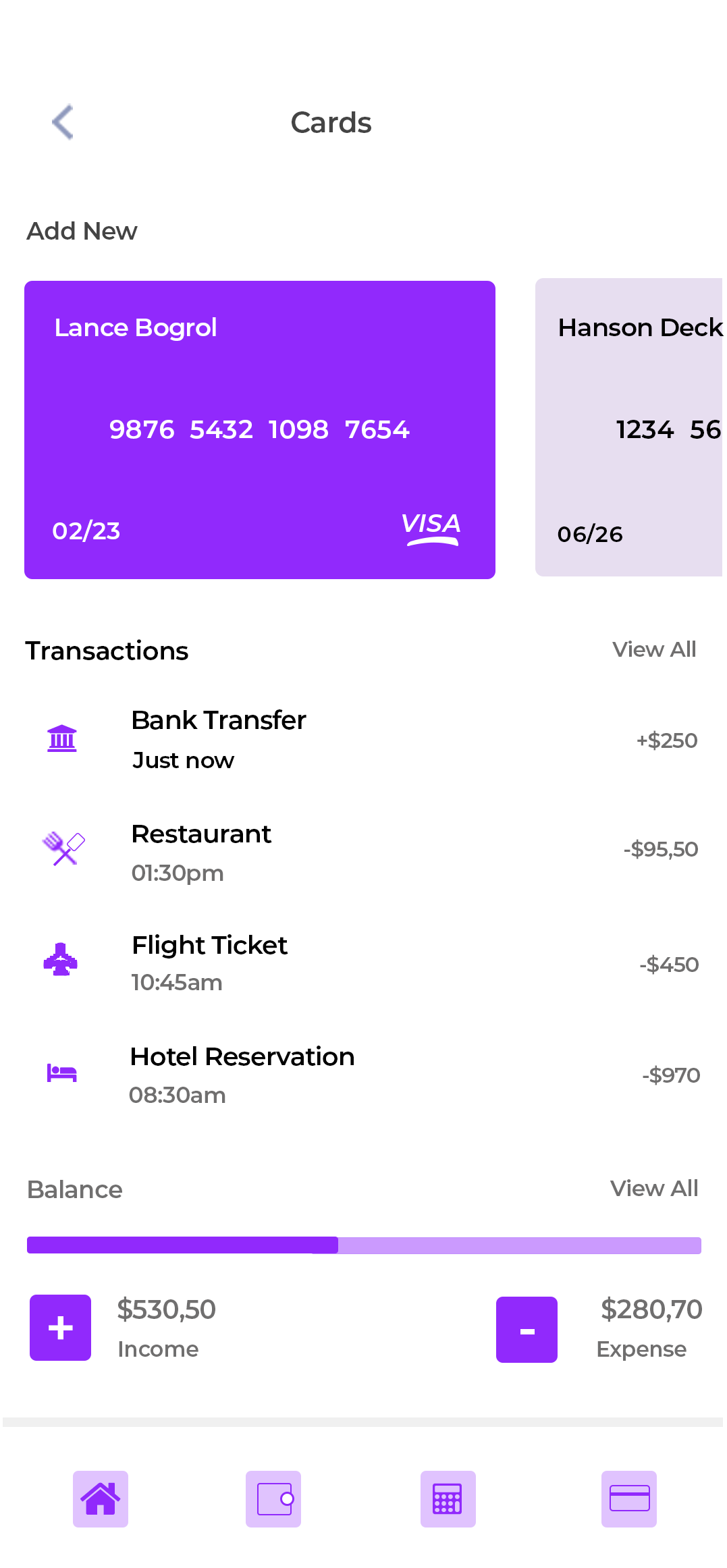Click the minus Expense button
727x1568 pixels.
pyautogui.click(x=527, y=1330)
